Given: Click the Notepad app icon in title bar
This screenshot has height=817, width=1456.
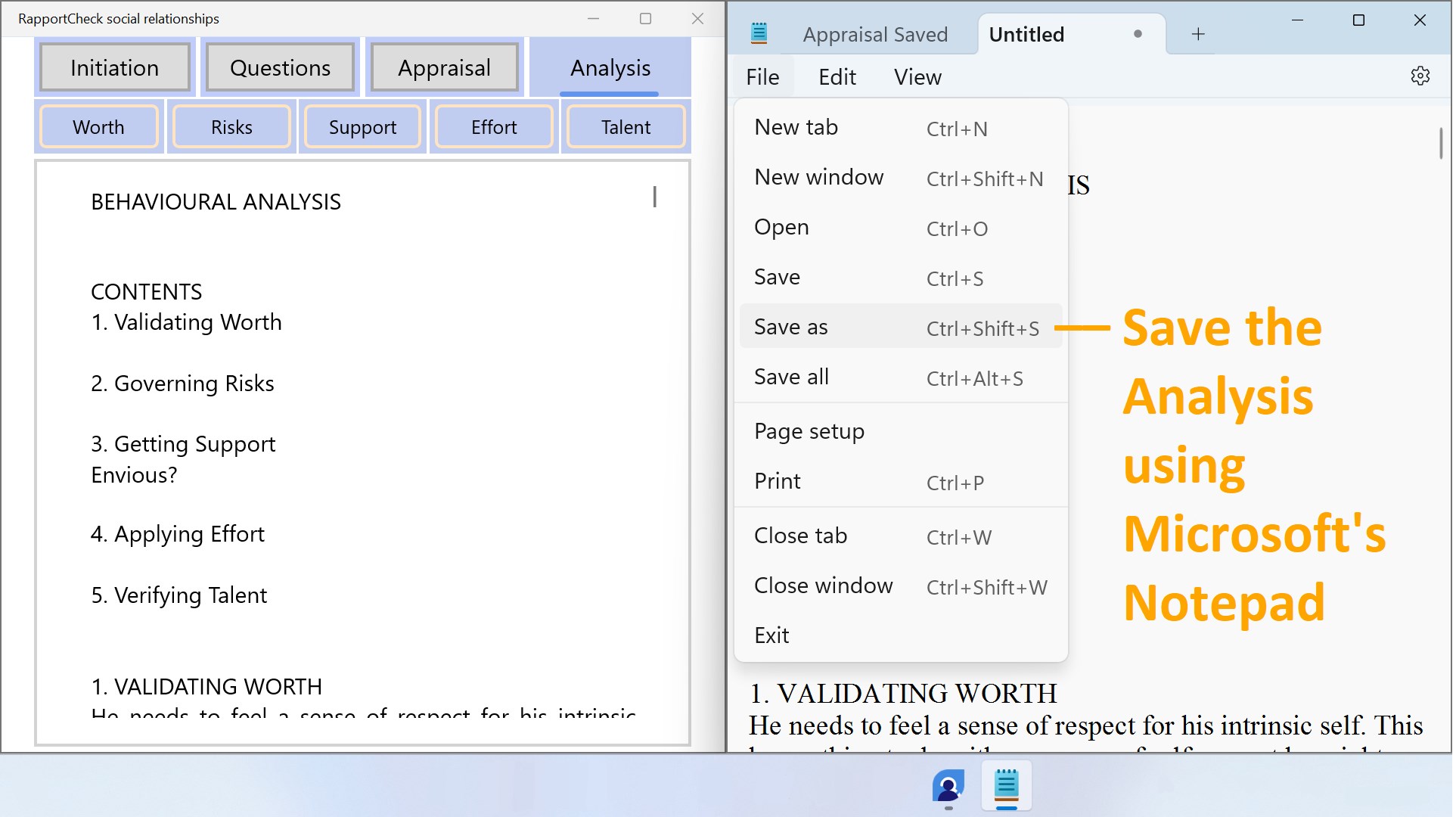Looking at the screenshot, I should [x=759, y=34].
